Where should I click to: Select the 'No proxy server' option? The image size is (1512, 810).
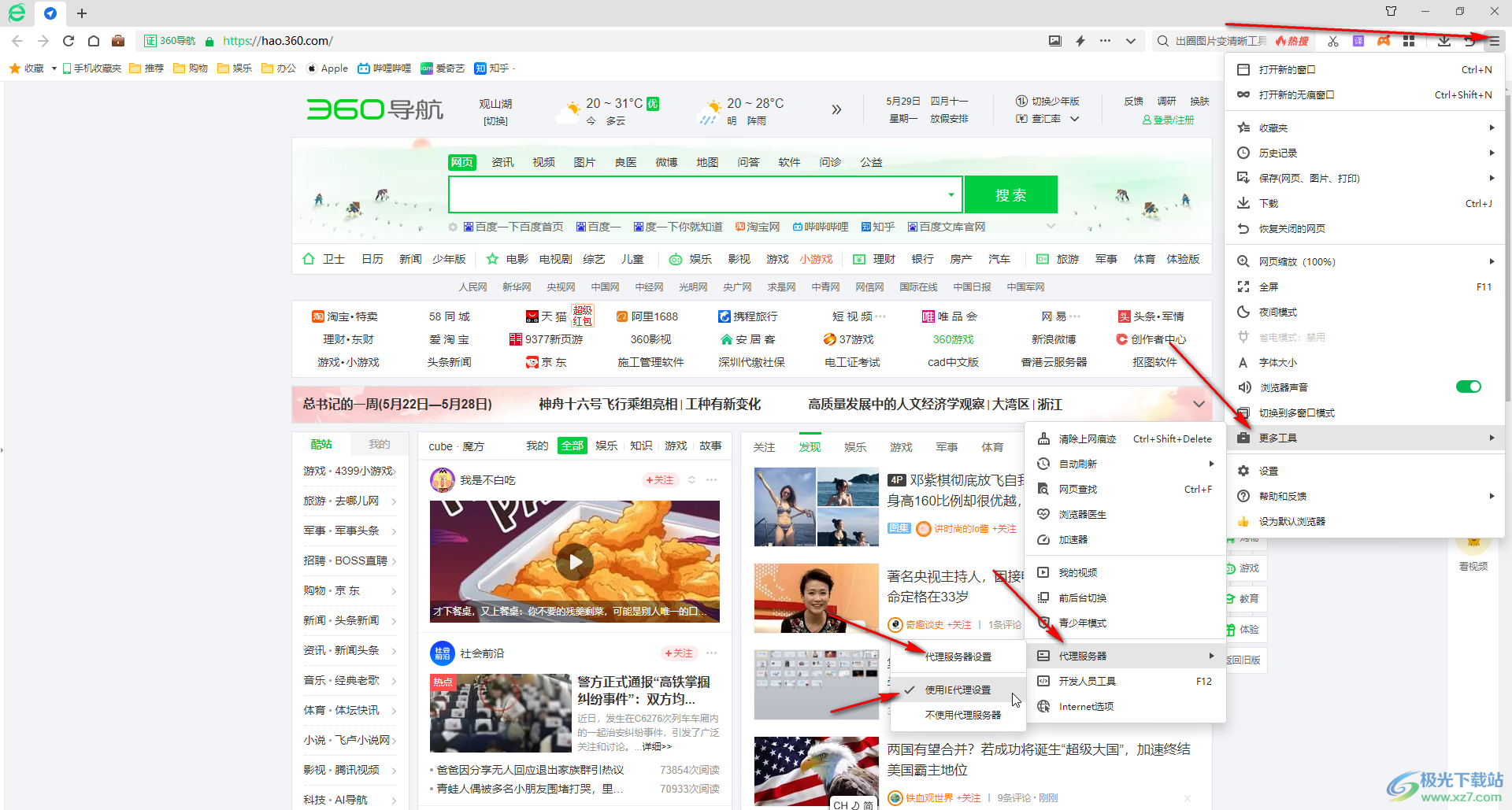point(958,715)
